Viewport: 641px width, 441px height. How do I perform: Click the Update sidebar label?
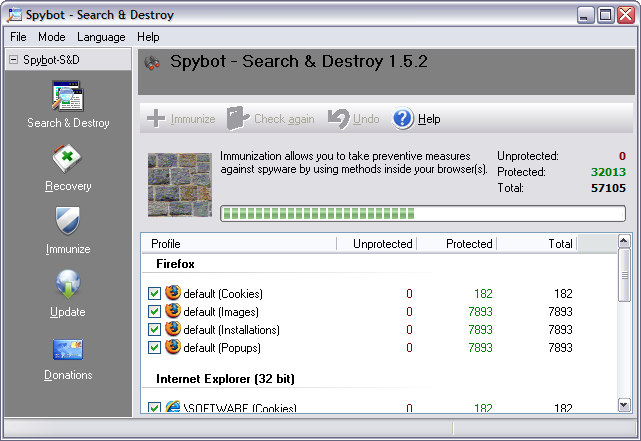pos(67,312)
